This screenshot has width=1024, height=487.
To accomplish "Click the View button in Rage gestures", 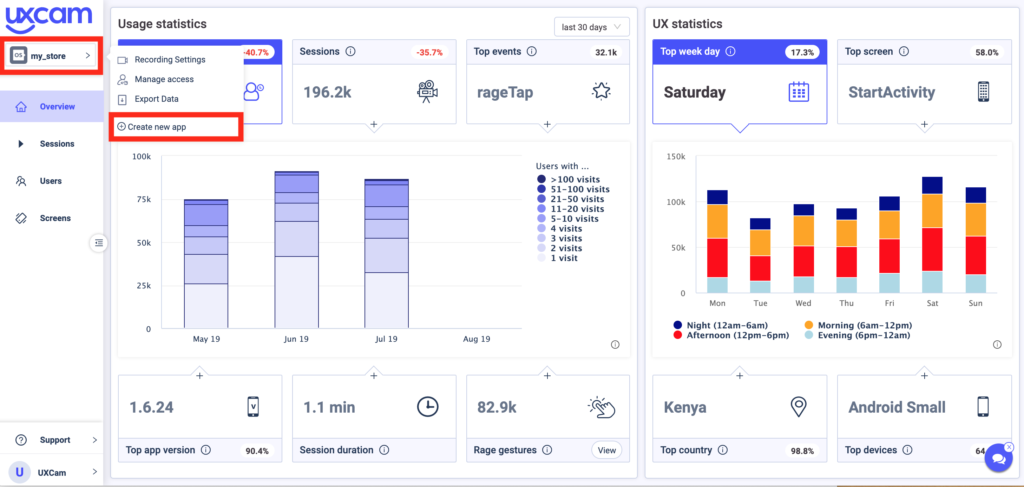I will coord(607,450).
